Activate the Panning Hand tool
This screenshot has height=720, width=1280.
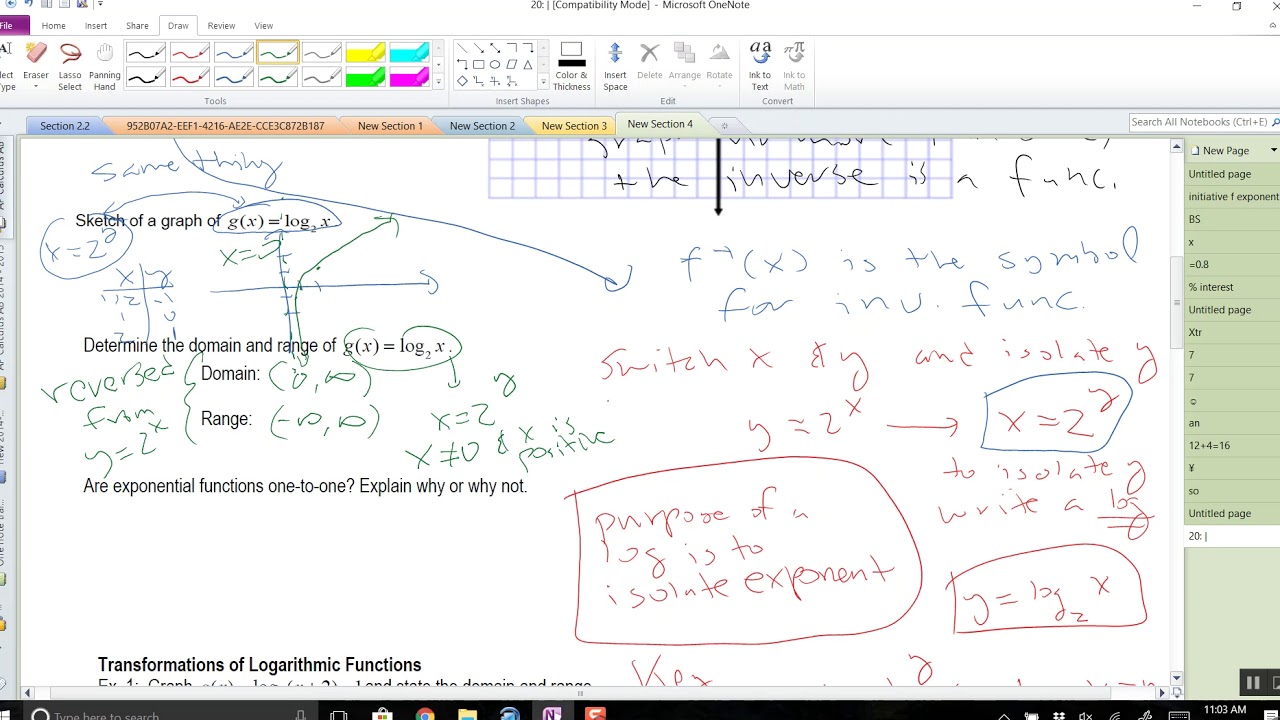tap(105, 66)
